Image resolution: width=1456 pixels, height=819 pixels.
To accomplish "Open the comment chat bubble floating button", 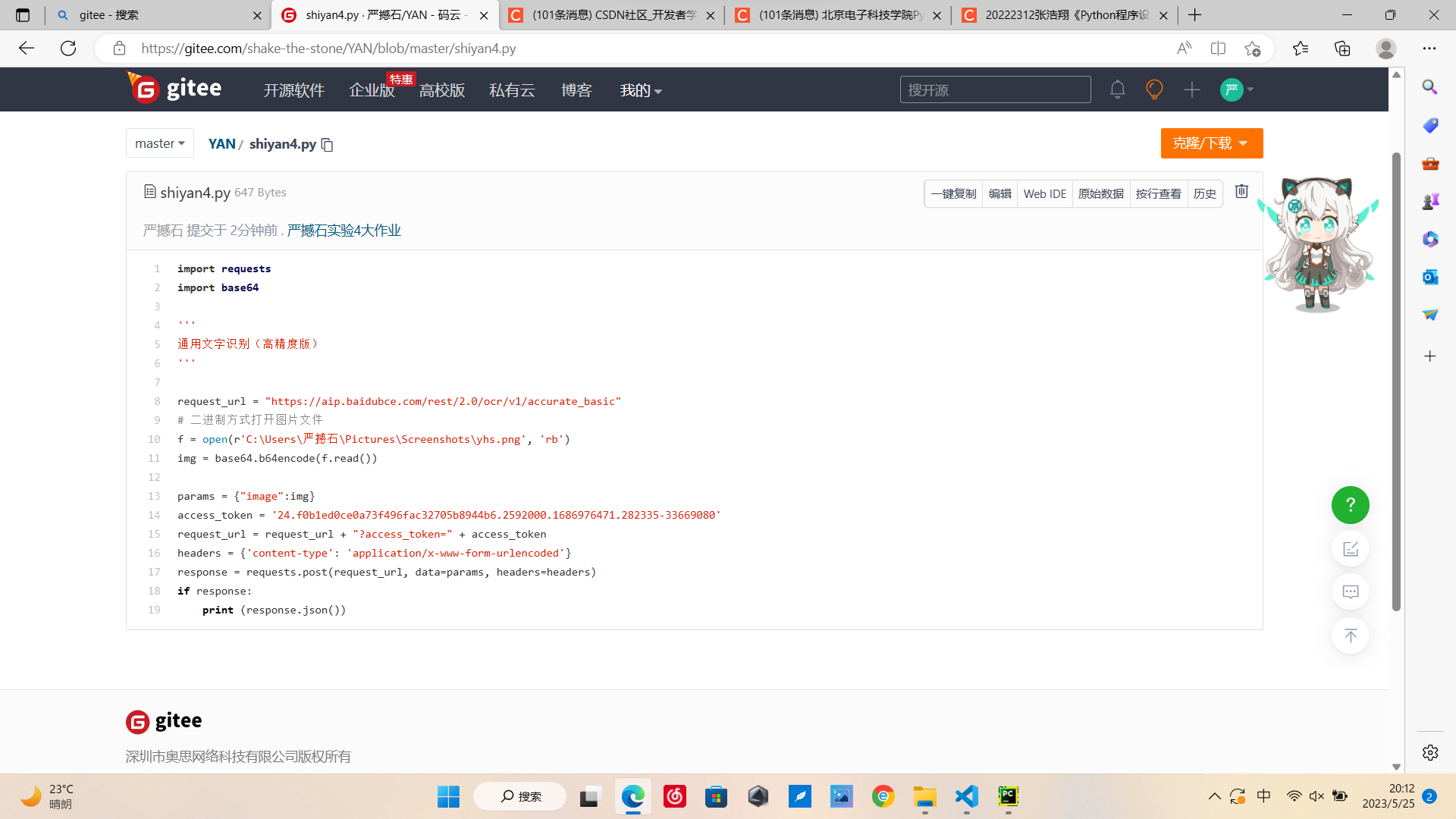I will pyautogui.click(x=1350, y=591).
